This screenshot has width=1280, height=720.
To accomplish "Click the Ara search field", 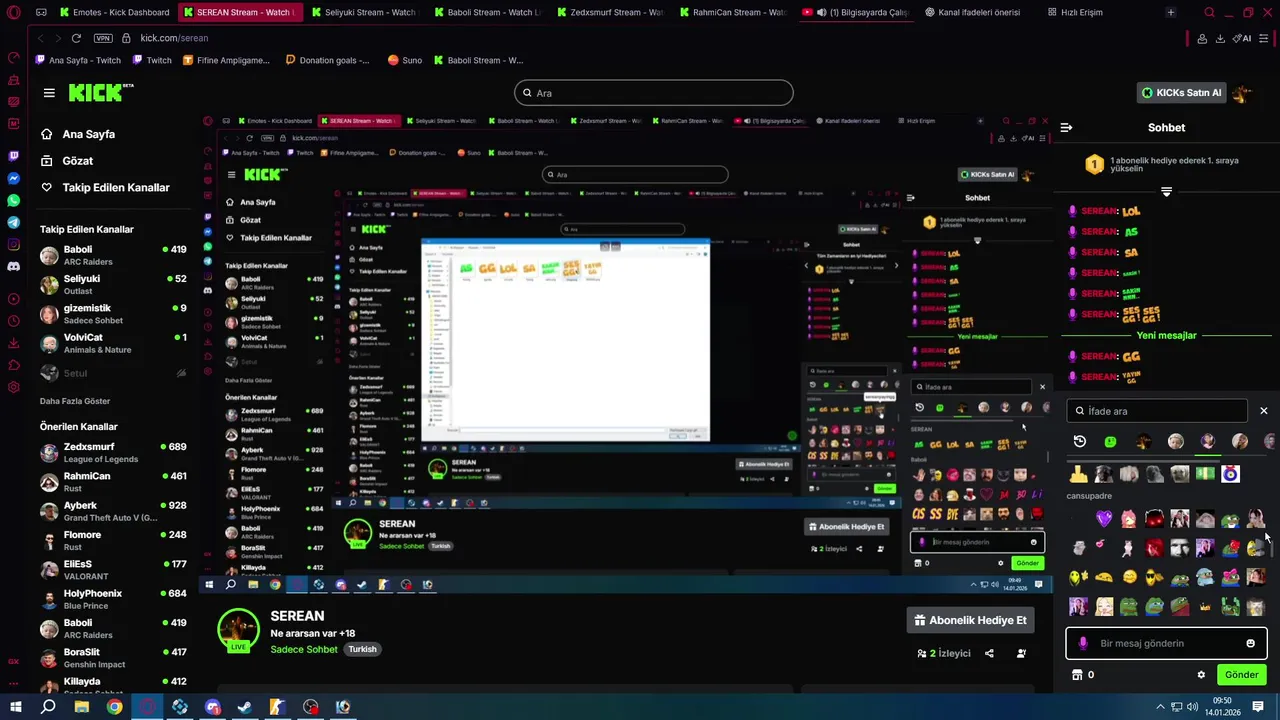I will coord(654,93).
